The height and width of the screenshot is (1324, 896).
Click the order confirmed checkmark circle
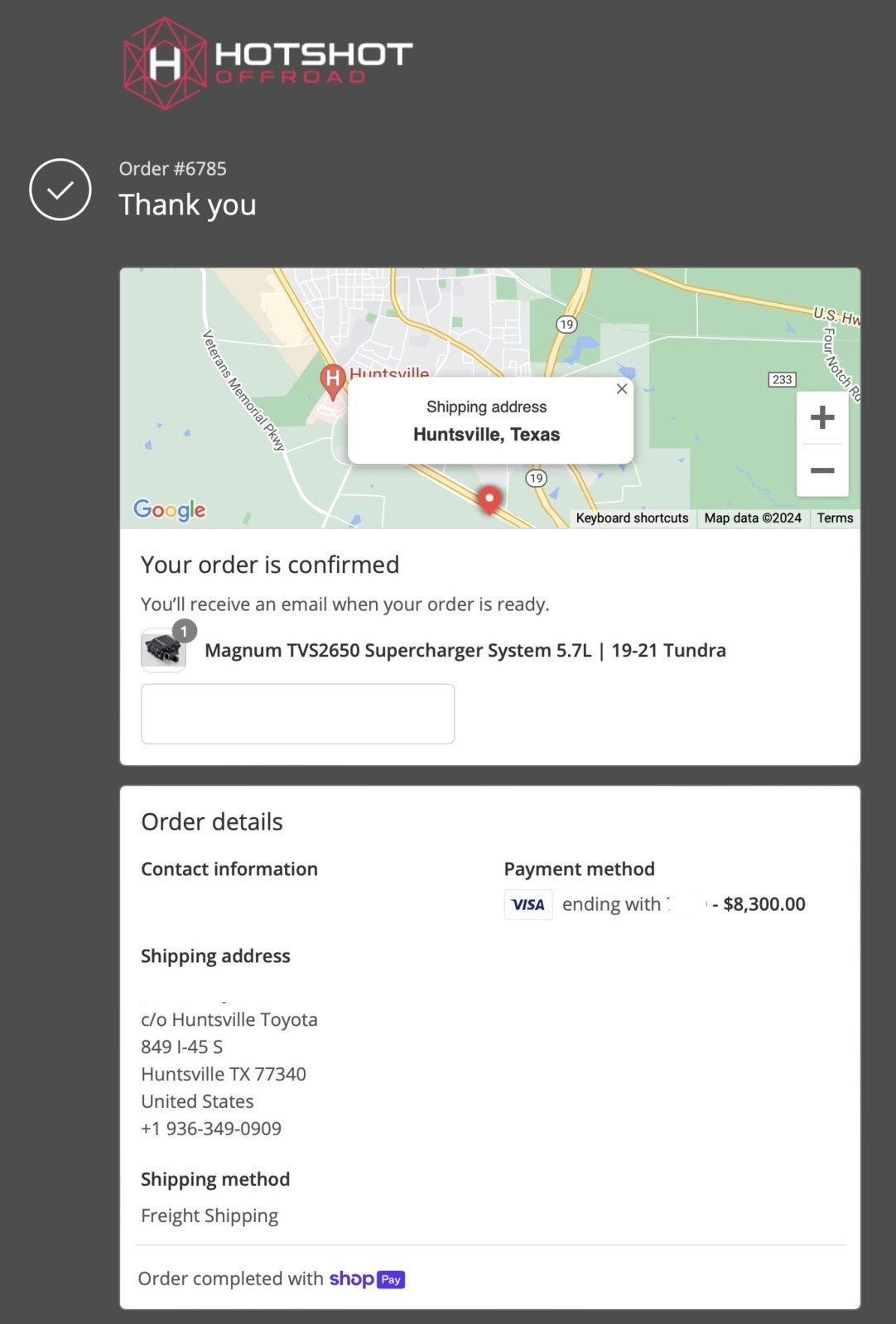coord(60,190)
